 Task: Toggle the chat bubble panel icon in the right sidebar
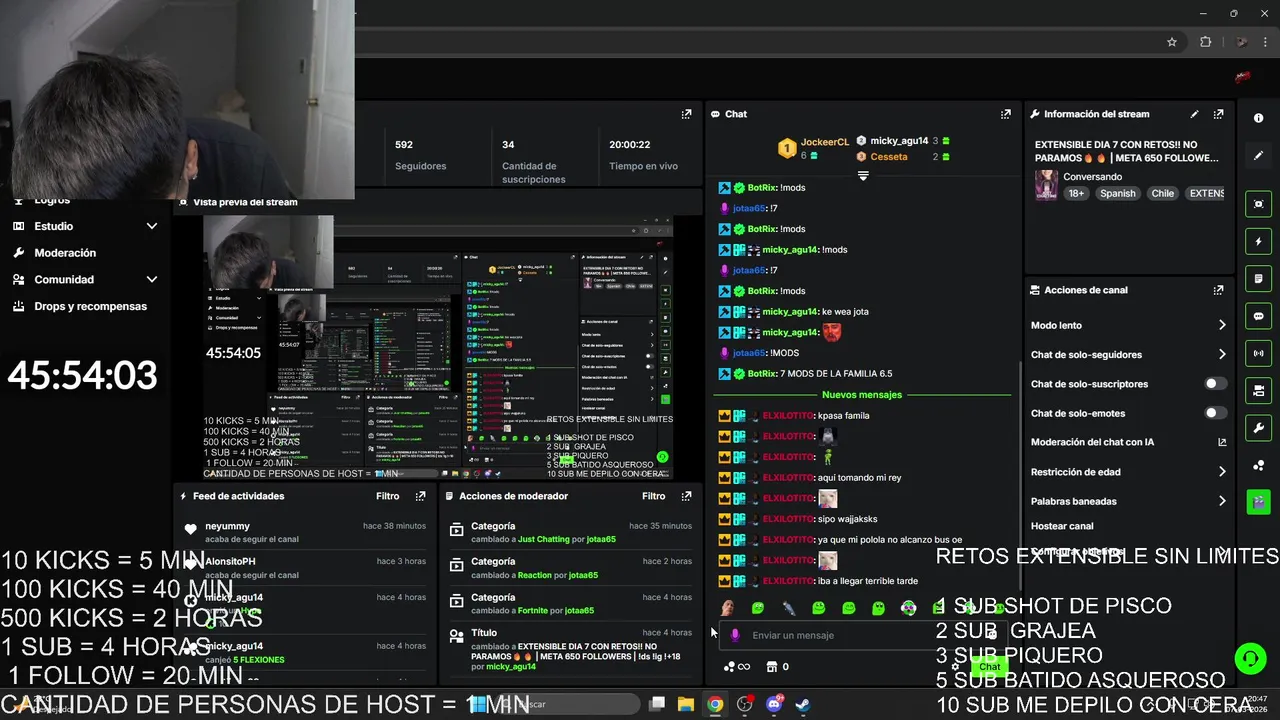1258,316
